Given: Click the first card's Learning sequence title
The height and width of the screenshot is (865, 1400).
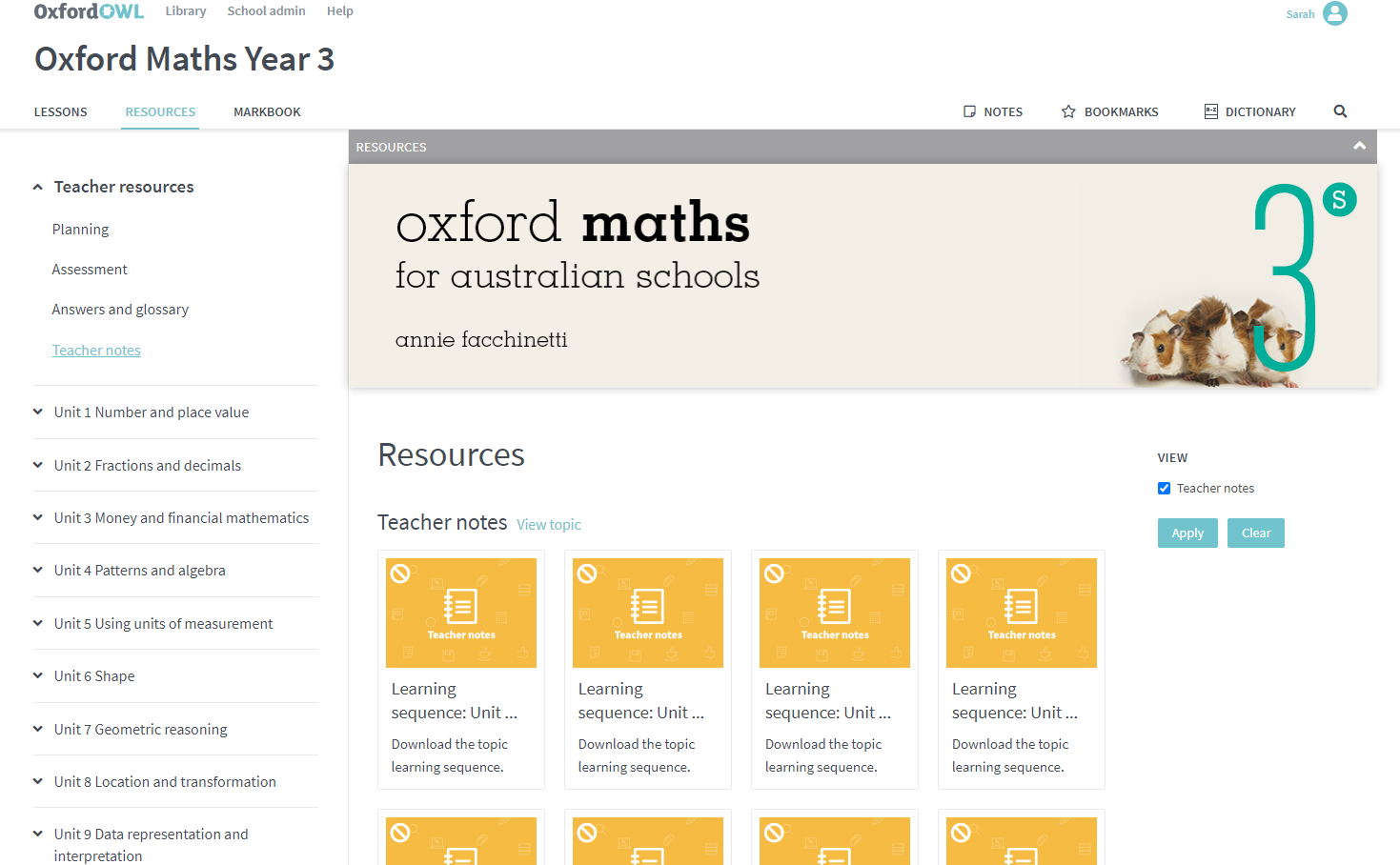Looking at the screenshot, I should [455, 701].
